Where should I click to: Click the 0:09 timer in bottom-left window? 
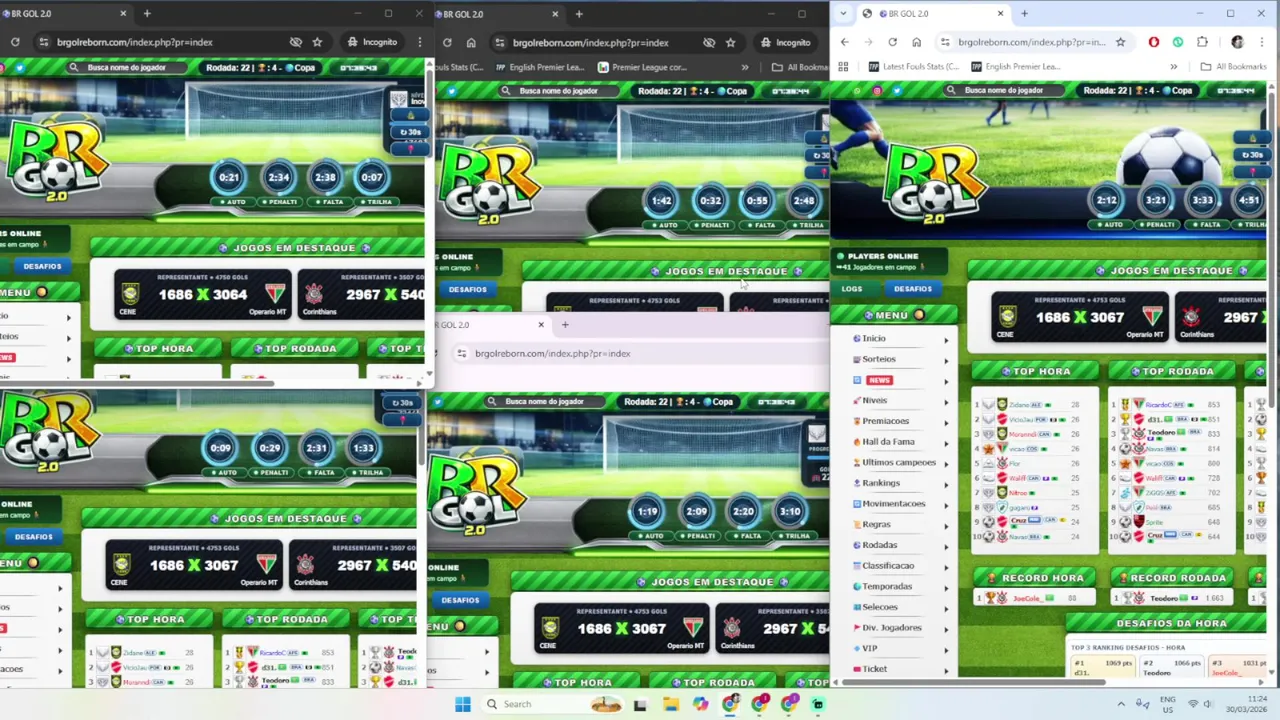221,448
